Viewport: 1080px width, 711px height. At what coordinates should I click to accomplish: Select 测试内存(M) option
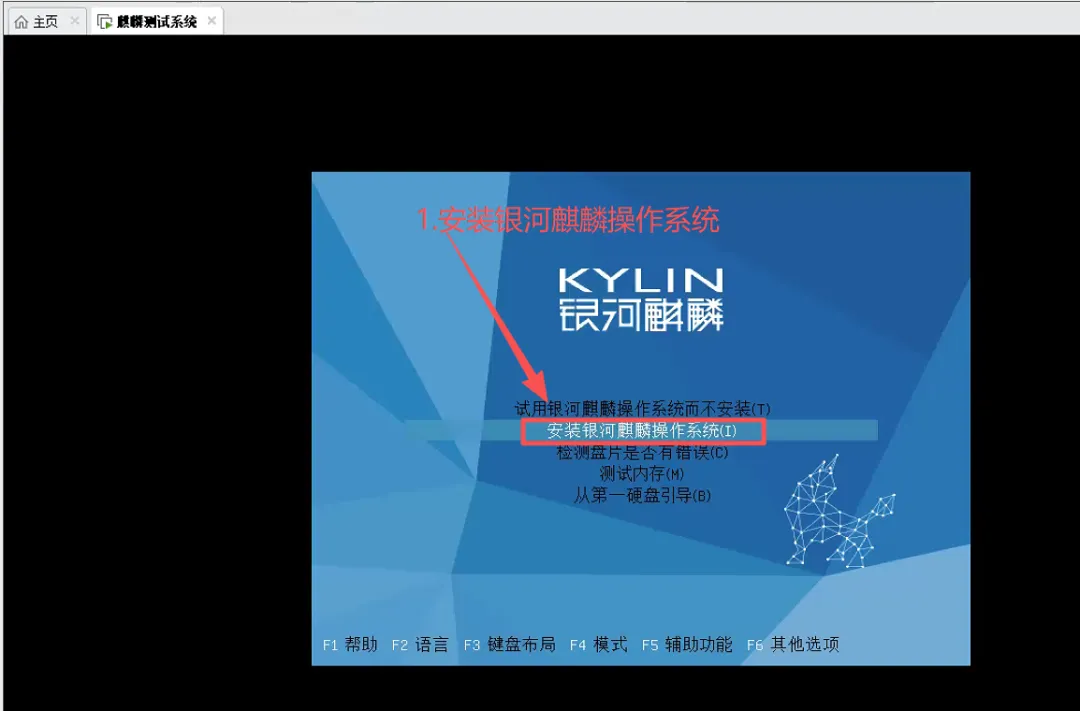pos(642,474)
